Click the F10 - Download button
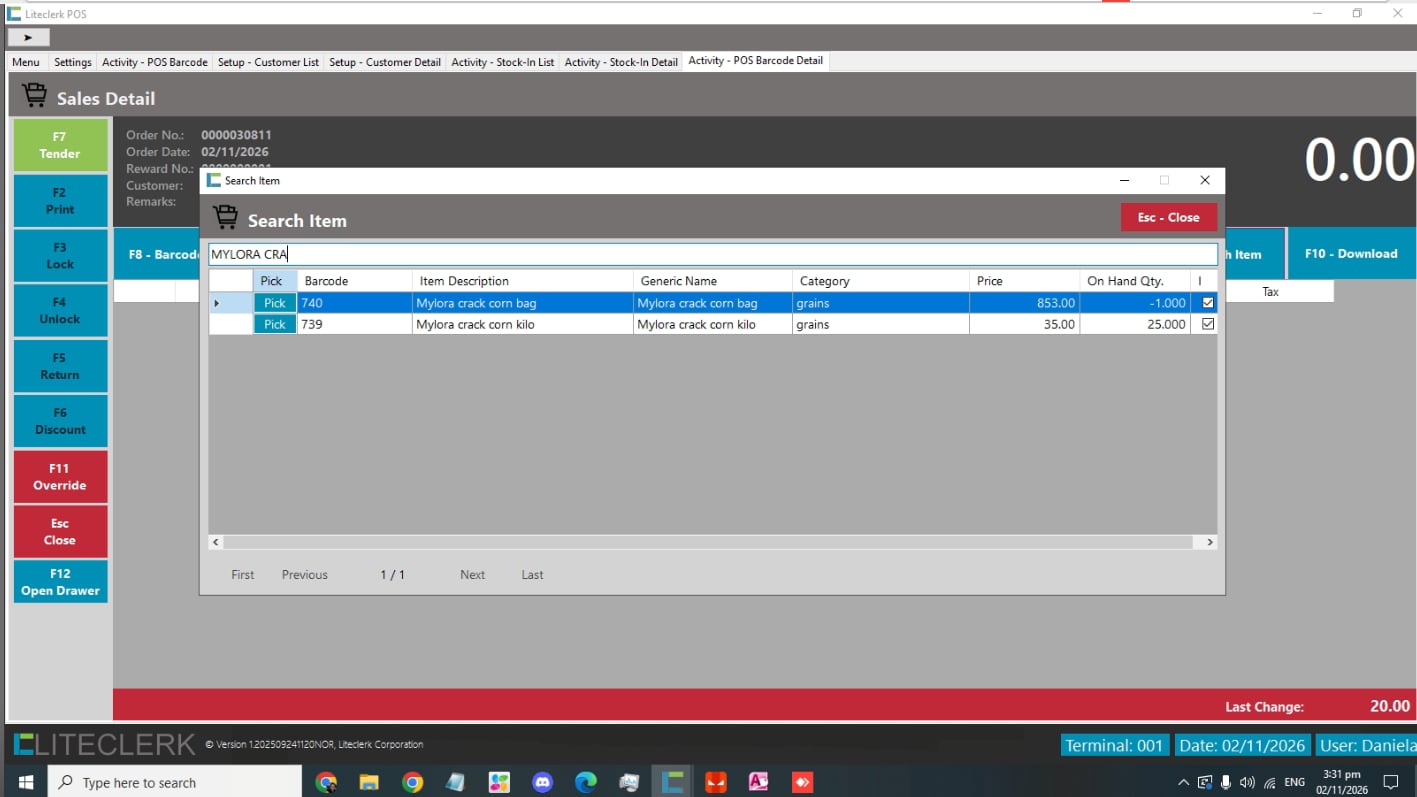The width and height of the screenshot is (1417, 797). pyautogui.click(x=1350, y=254)
